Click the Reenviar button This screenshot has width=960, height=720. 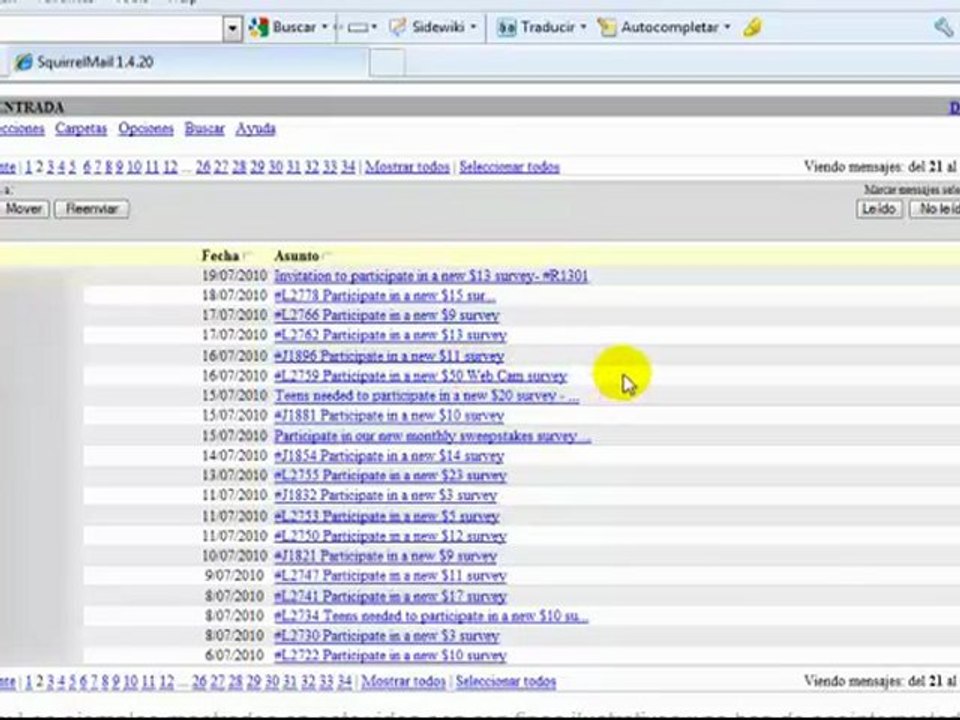[x=92, y=209]
